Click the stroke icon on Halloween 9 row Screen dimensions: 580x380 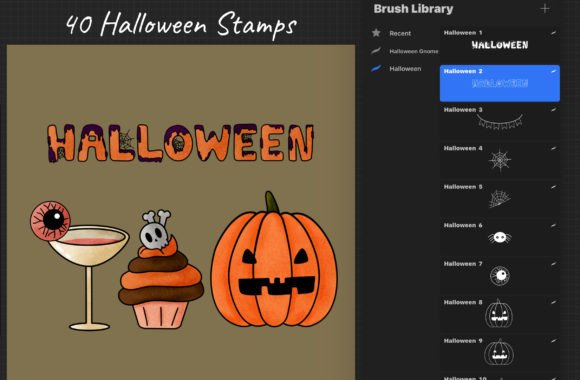553,340
